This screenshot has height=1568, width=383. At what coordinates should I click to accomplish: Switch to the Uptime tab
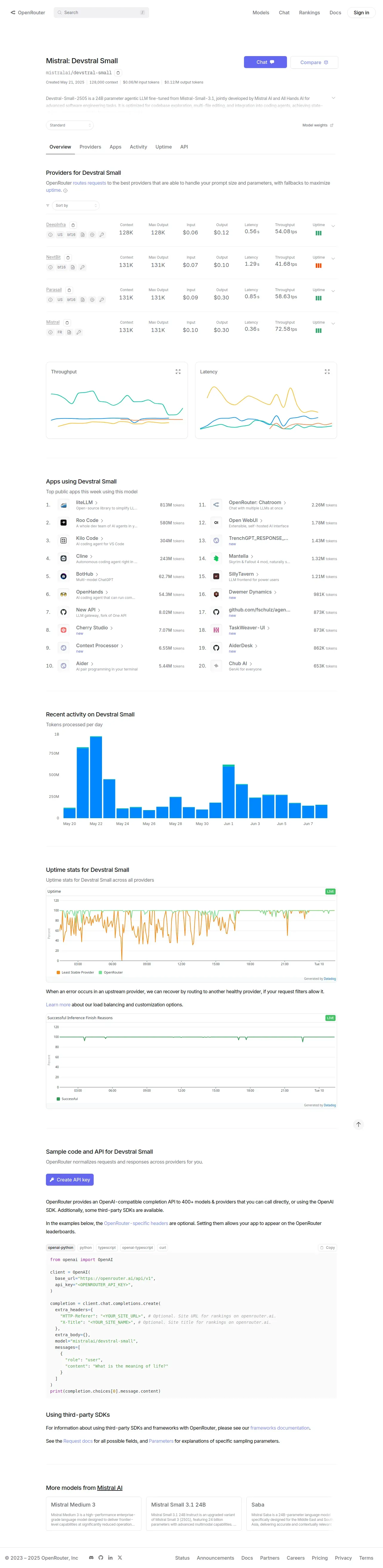(164, 147)
